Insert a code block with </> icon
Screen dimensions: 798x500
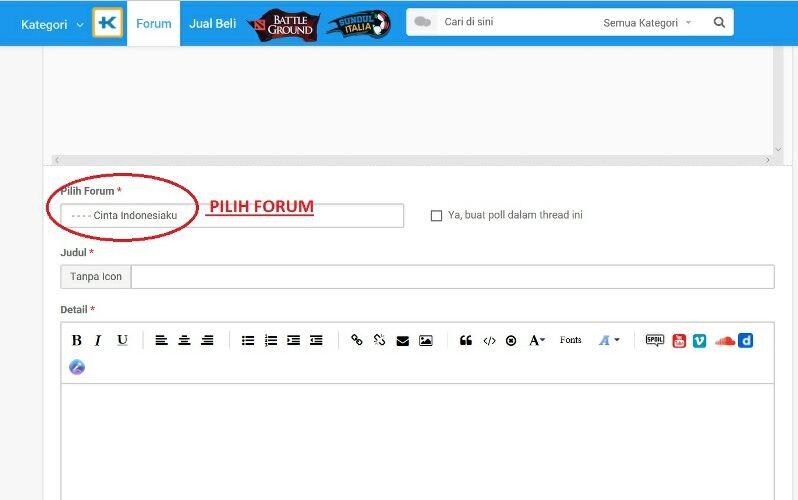coord(489,341)
